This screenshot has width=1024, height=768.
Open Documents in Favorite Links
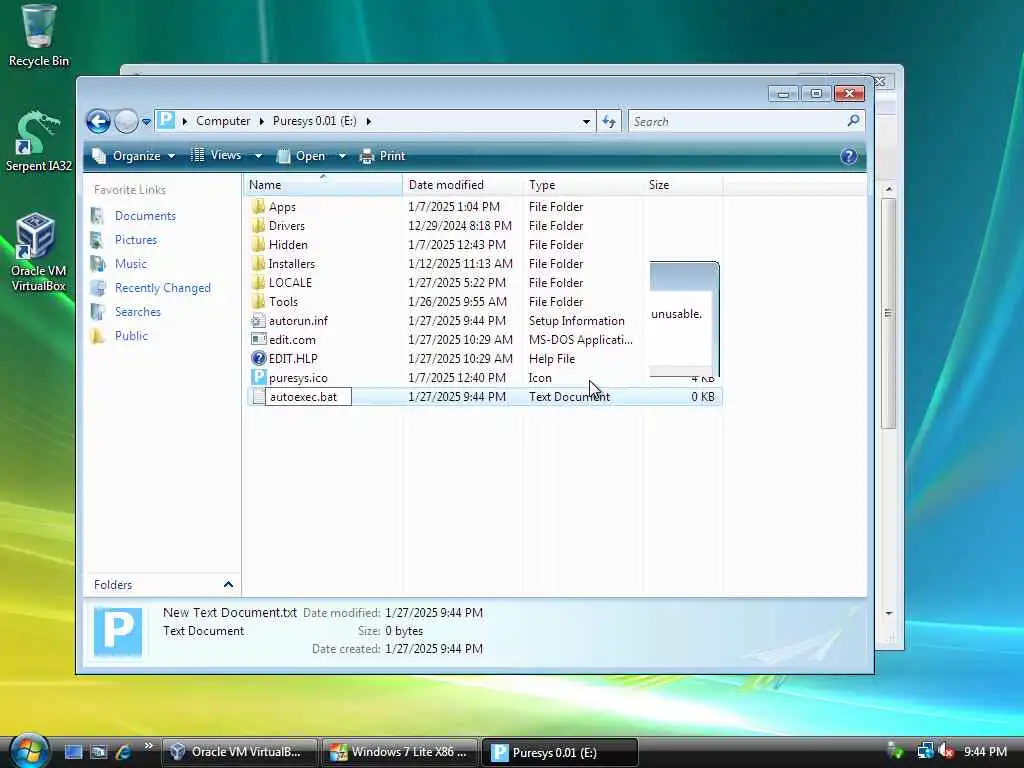145,216
